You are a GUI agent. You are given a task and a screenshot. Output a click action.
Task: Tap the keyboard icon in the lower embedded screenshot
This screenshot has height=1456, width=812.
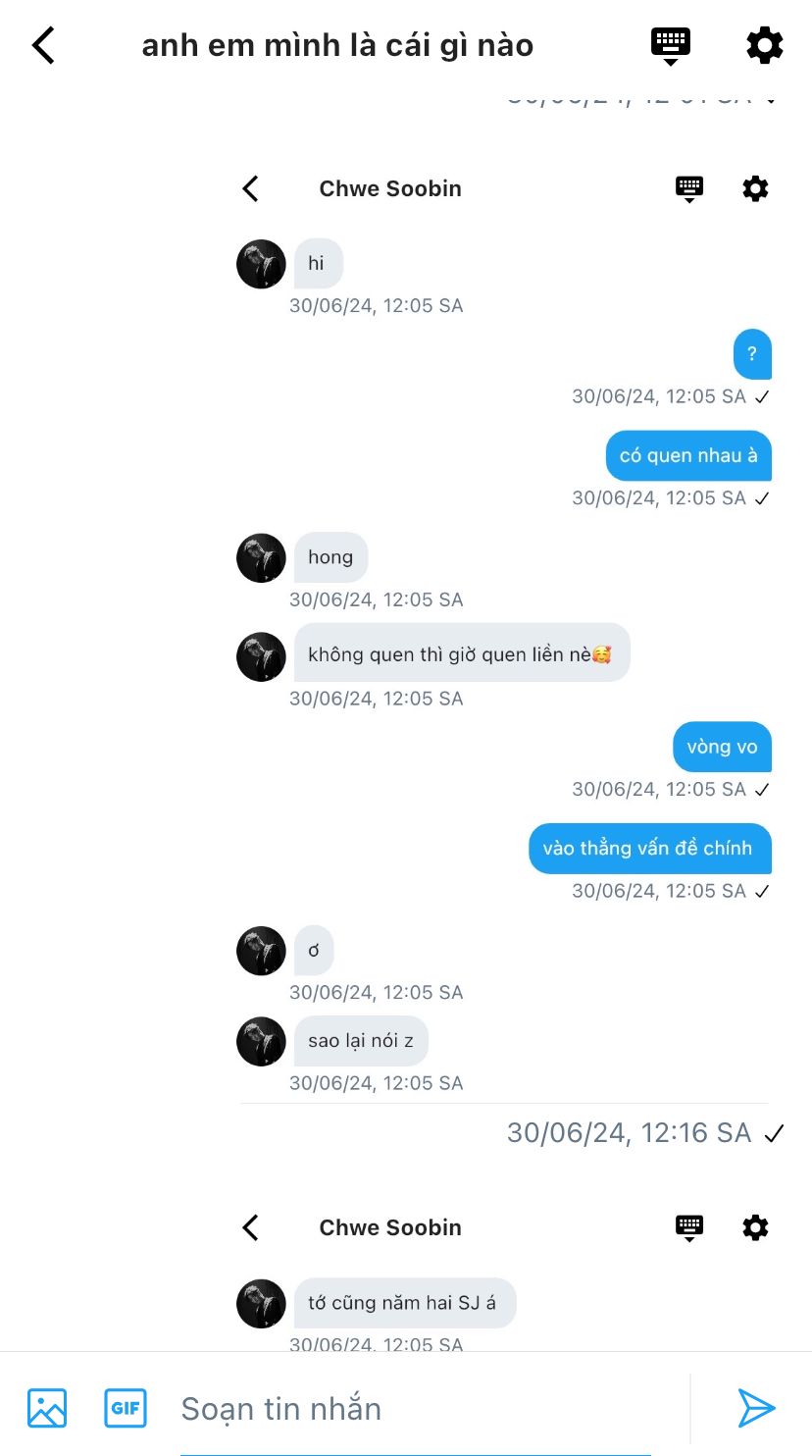coord(689,1228)
